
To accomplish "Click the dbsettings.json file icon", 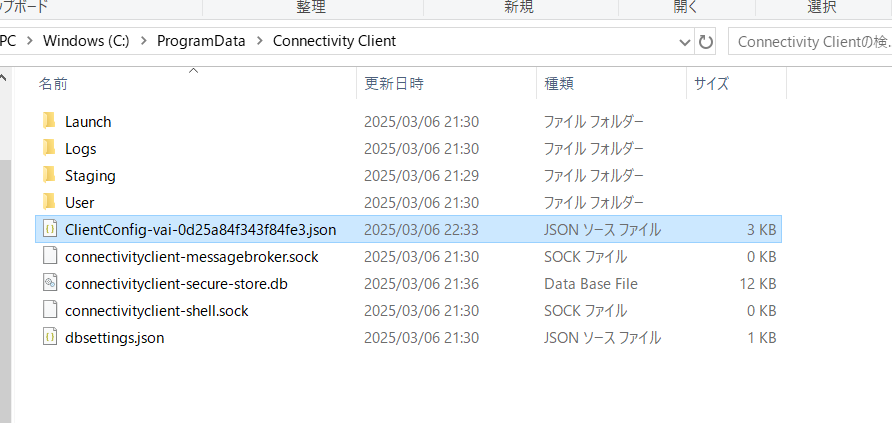I will click(50, 337).
